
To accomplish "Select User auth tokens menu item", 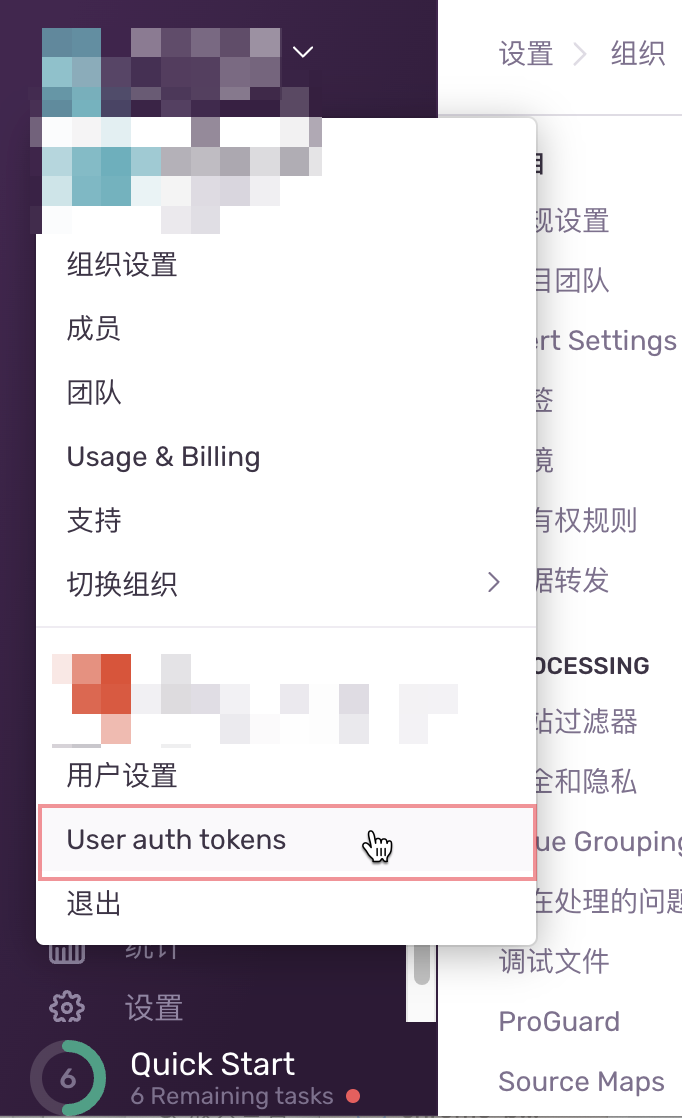I will [x=287, y=841].
